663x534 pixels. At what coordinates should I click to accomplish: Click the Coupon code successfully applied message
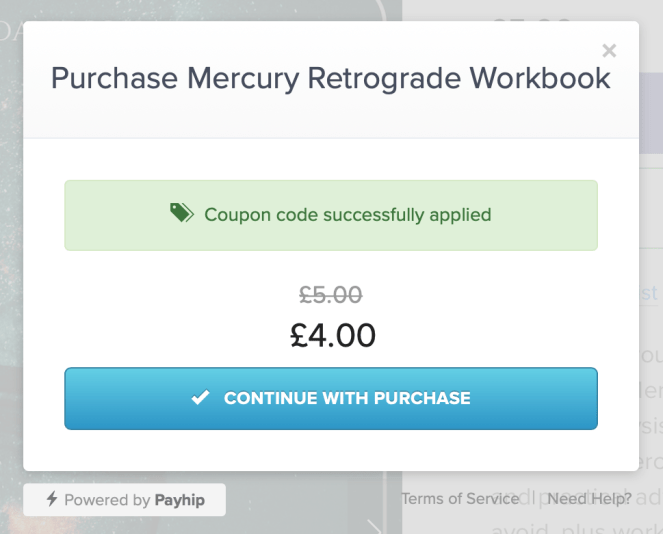[x=347, y=214]
